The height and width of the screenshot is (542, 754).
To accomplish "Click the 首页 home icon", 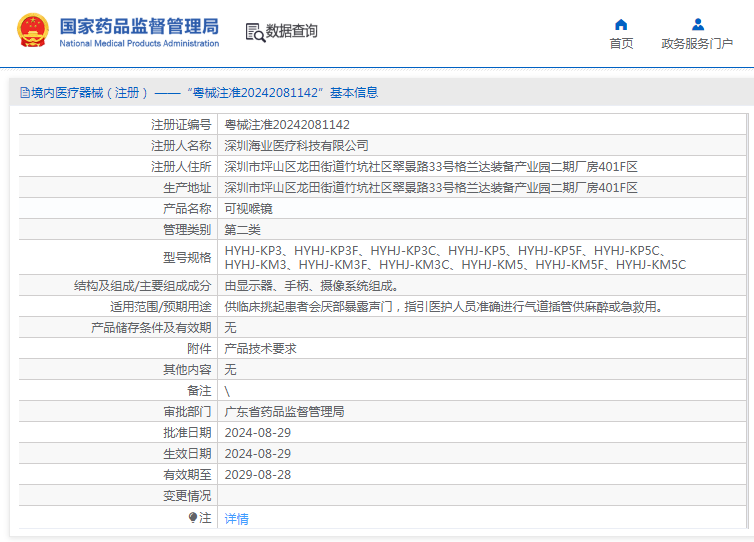I will point(621,25).
